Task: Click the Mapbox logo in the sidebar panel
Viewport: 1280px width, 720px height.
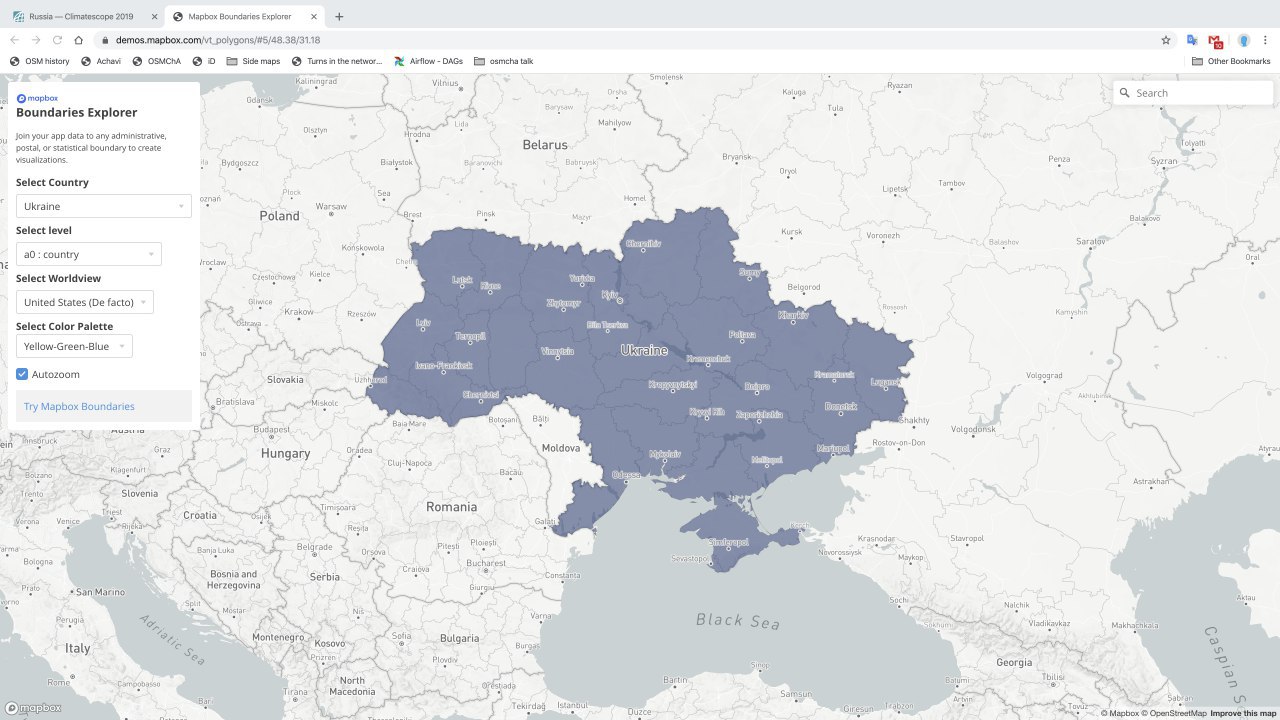Action: tap(37, 98)
